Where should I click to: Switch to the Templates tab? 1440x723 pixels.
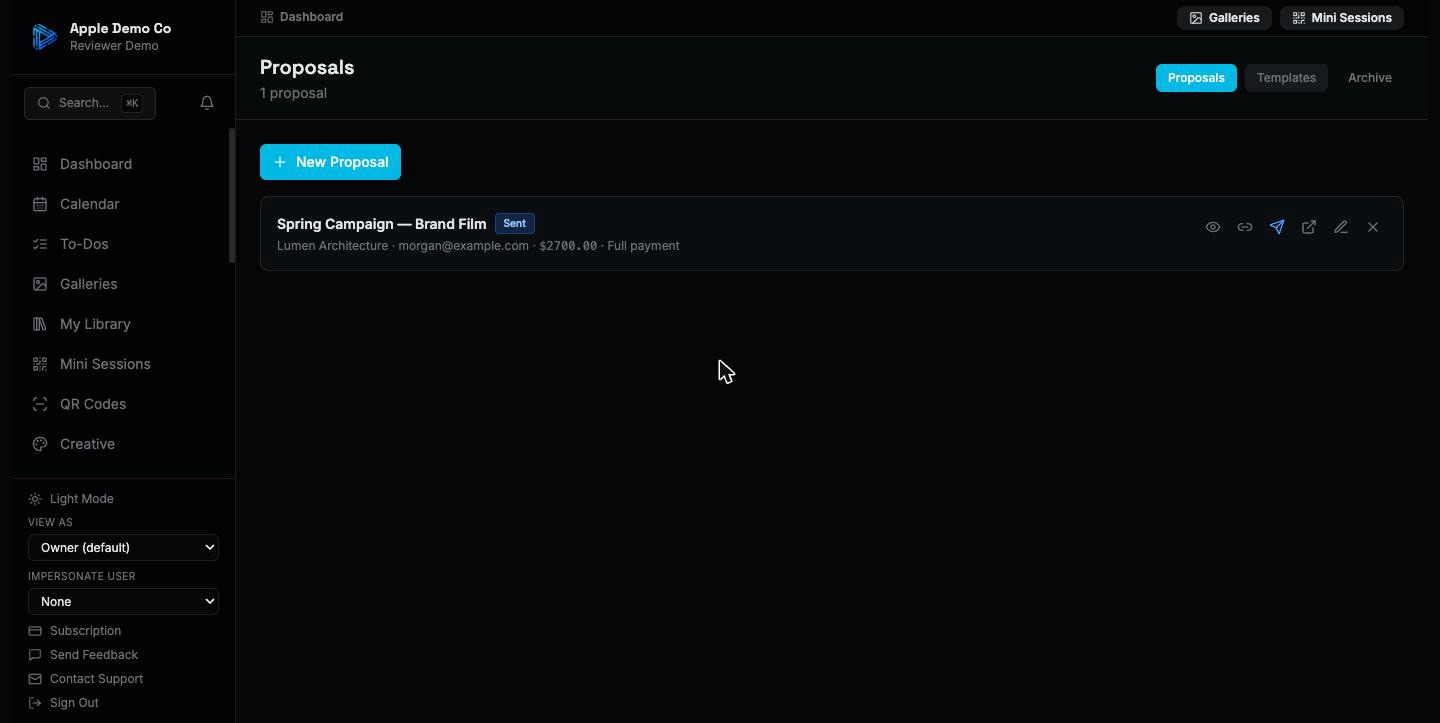1286,78
